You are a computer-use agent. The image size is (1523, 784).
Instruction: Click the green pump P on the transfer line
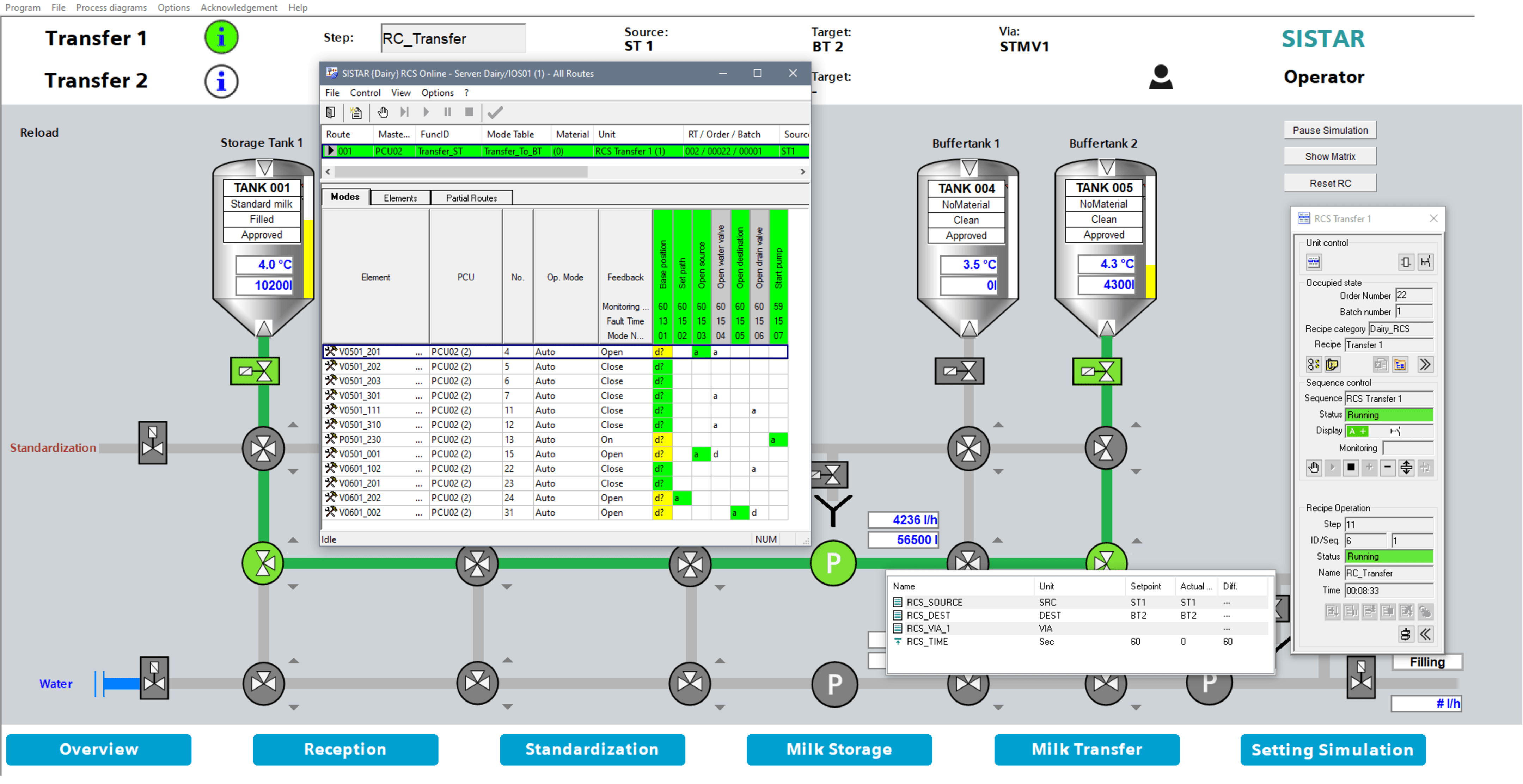[x=833, y=563]
